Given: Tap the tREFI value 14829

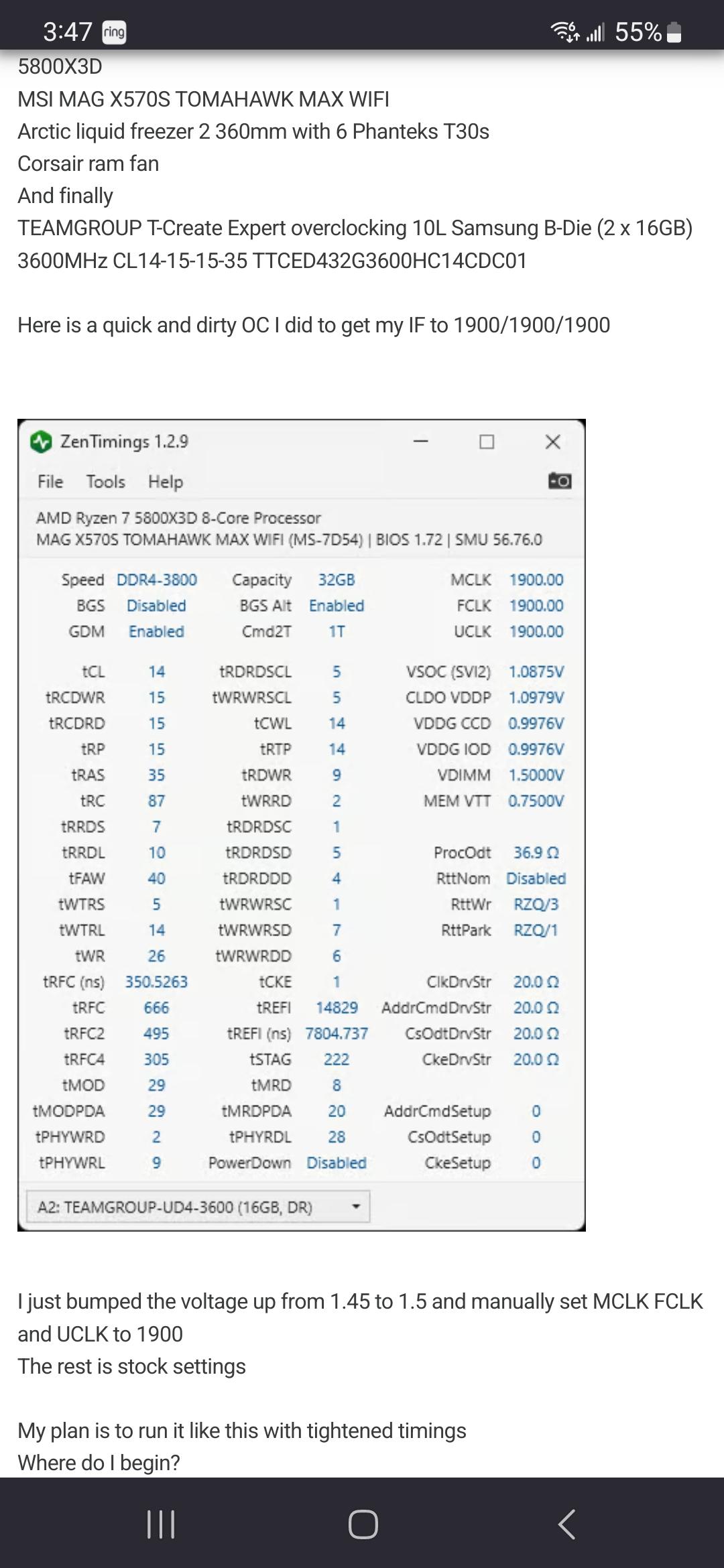Looking at the screenshot, I should [x=337, y=1007].
